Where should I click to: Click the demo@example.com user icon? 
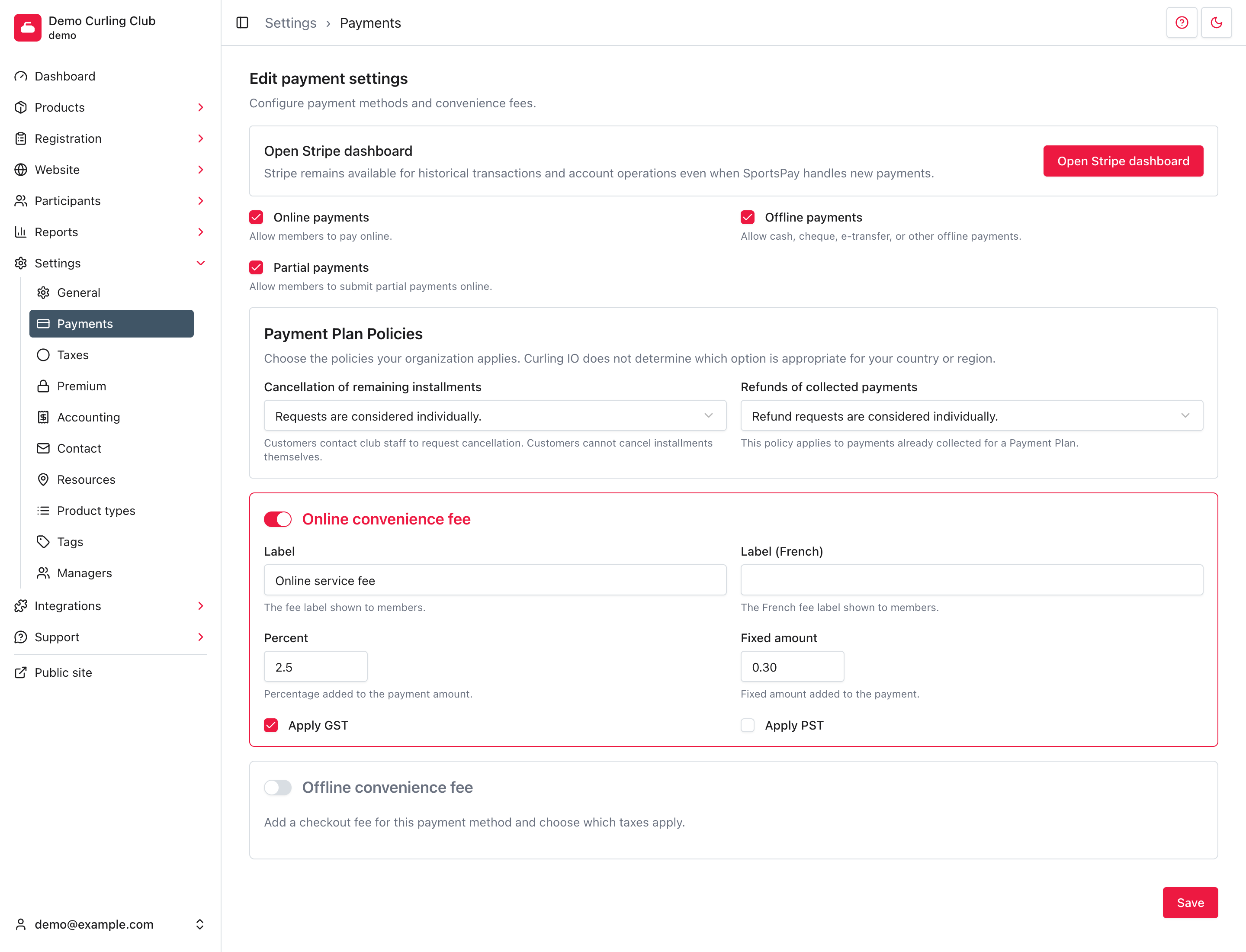tap(21, 924)
